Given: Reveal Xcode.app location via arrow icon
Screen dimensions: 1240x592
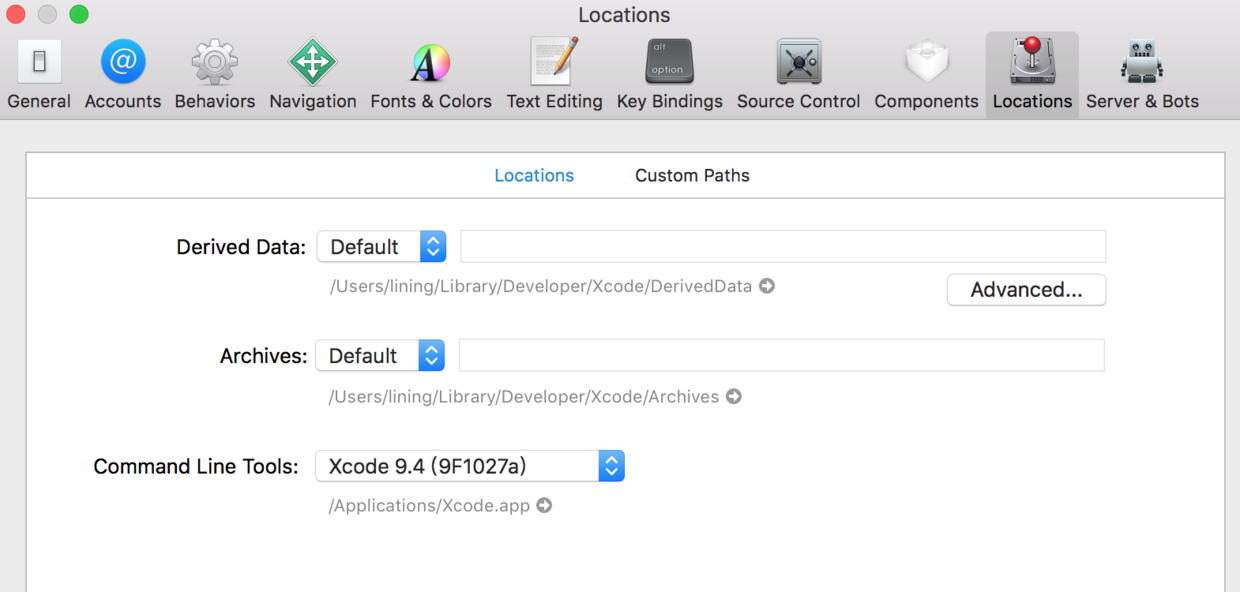Looking at the screenshot, I should pos(544,506).
